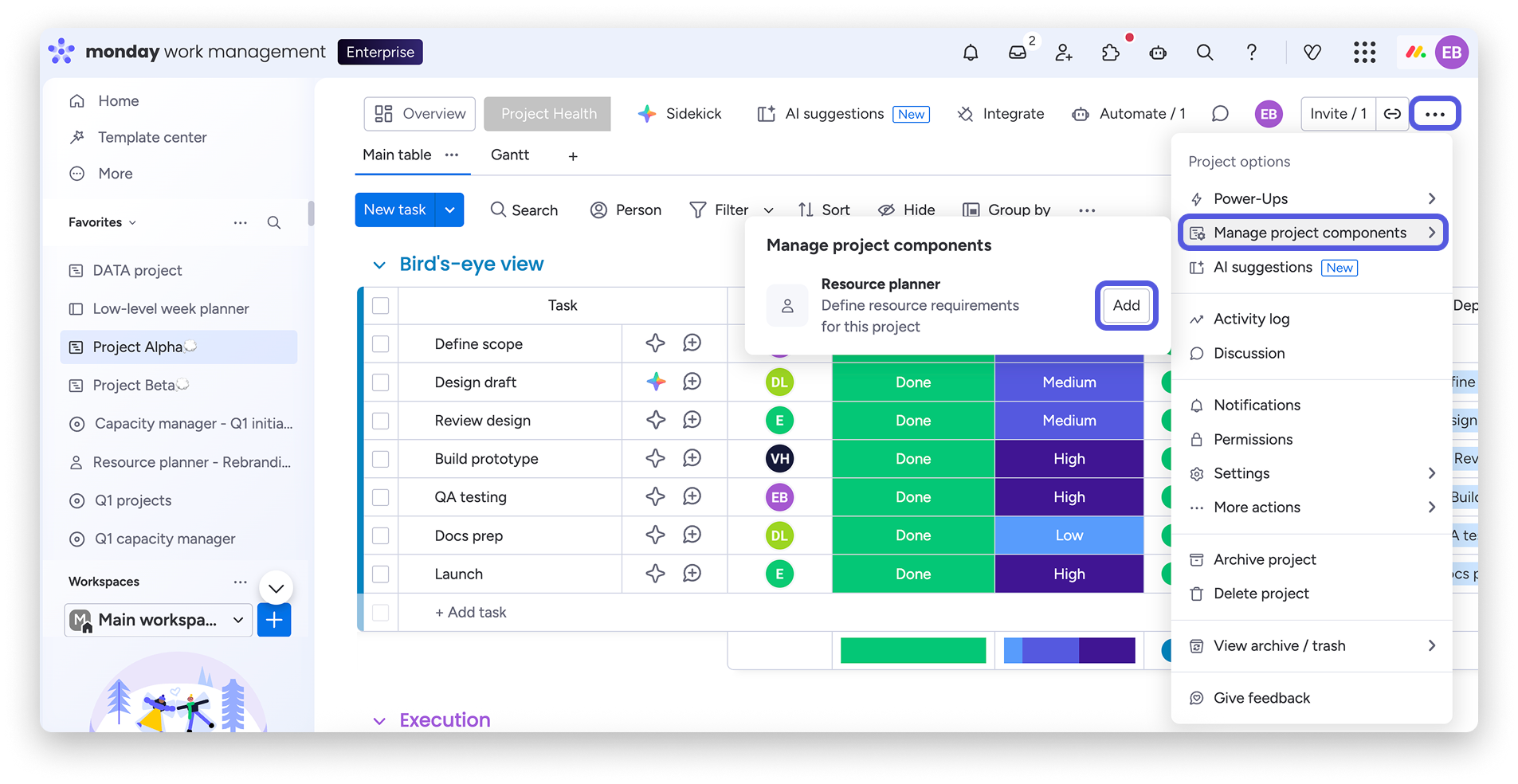Open the Sort options
The image size is (1518, 784).
[824, 210]
